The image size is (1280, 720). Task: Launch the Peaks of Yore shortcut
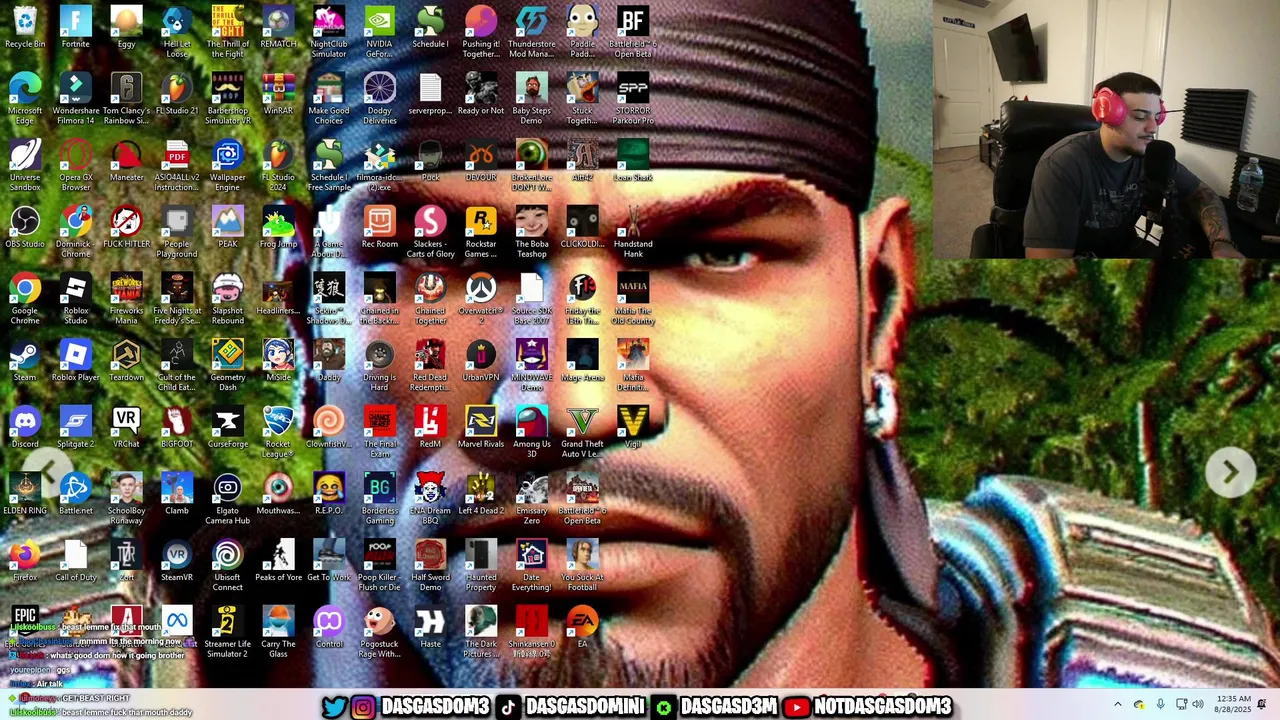tap(278, 560)
